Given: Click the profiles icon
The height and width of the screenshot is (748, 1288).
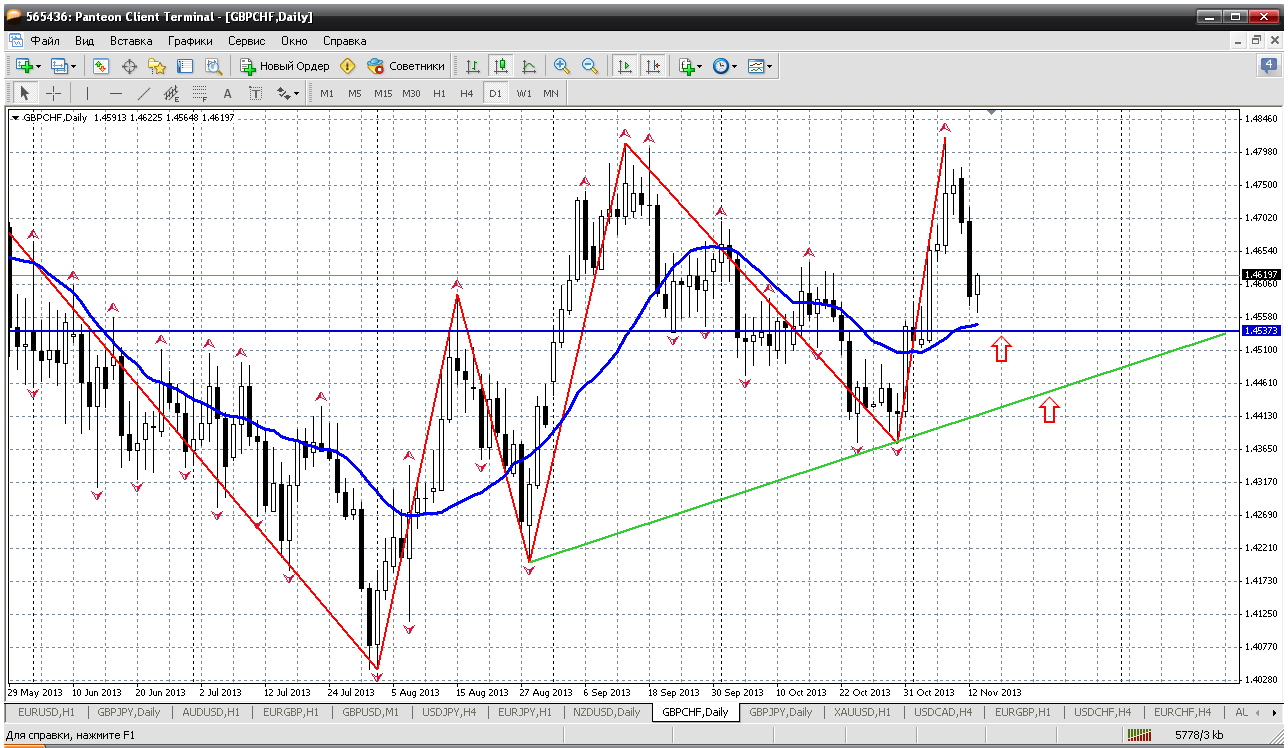Looking at the screenshot, I should pos(59,66).
